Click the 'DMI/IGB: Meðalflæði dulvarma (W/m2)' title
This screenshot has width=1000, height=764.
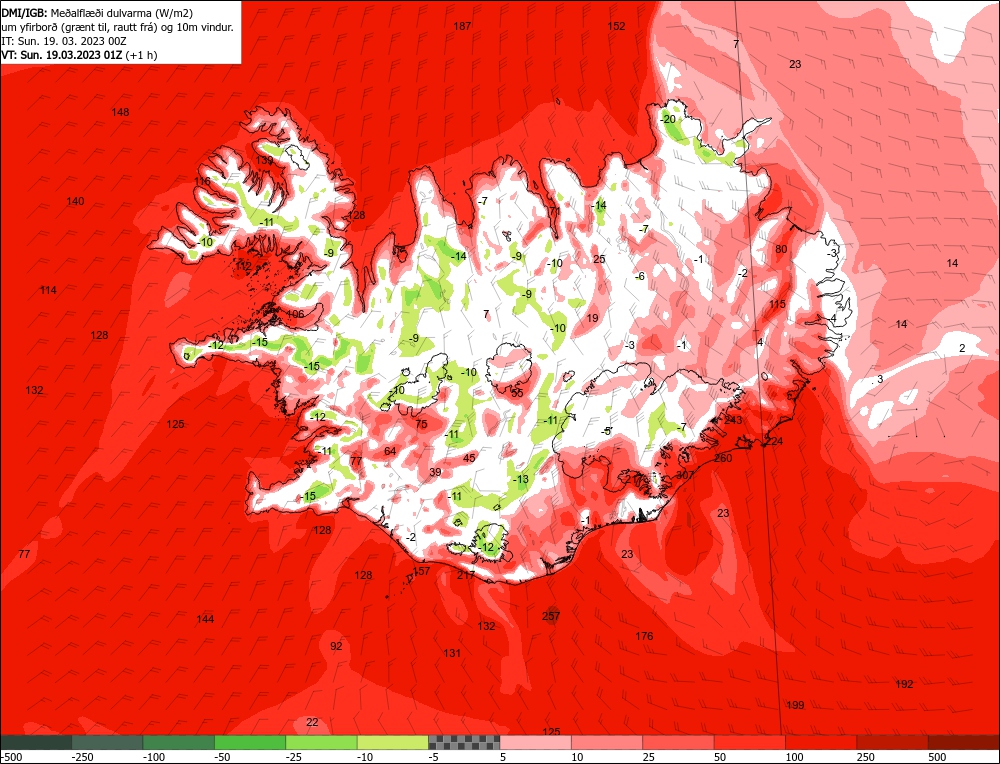point(98,13)
